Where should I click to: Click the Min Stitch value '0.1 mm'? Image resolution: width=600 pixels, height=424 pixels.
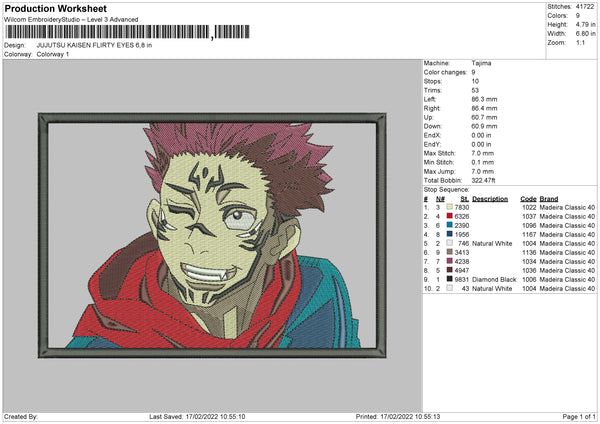pos(483,162)
